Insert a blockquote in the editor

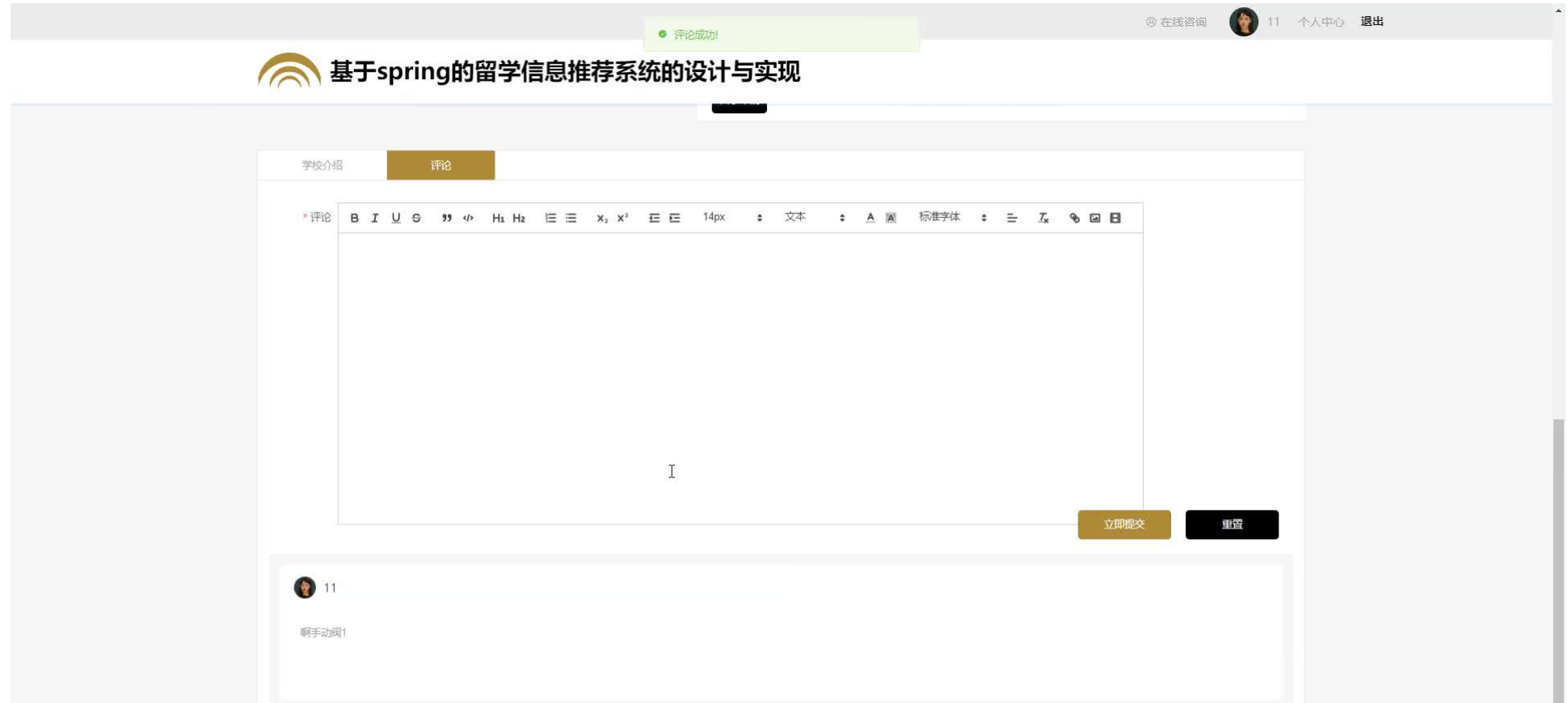447,218
